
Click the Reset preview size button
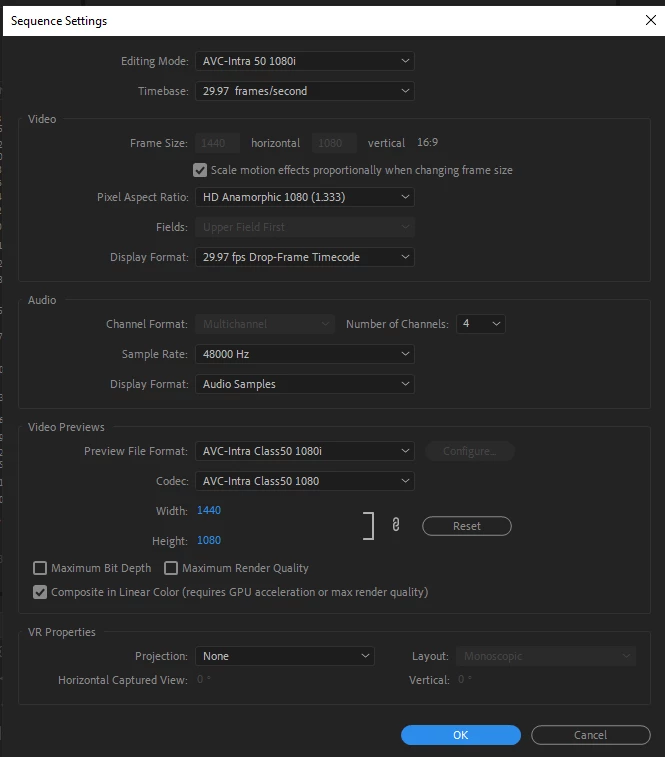(x=467, y=526)
